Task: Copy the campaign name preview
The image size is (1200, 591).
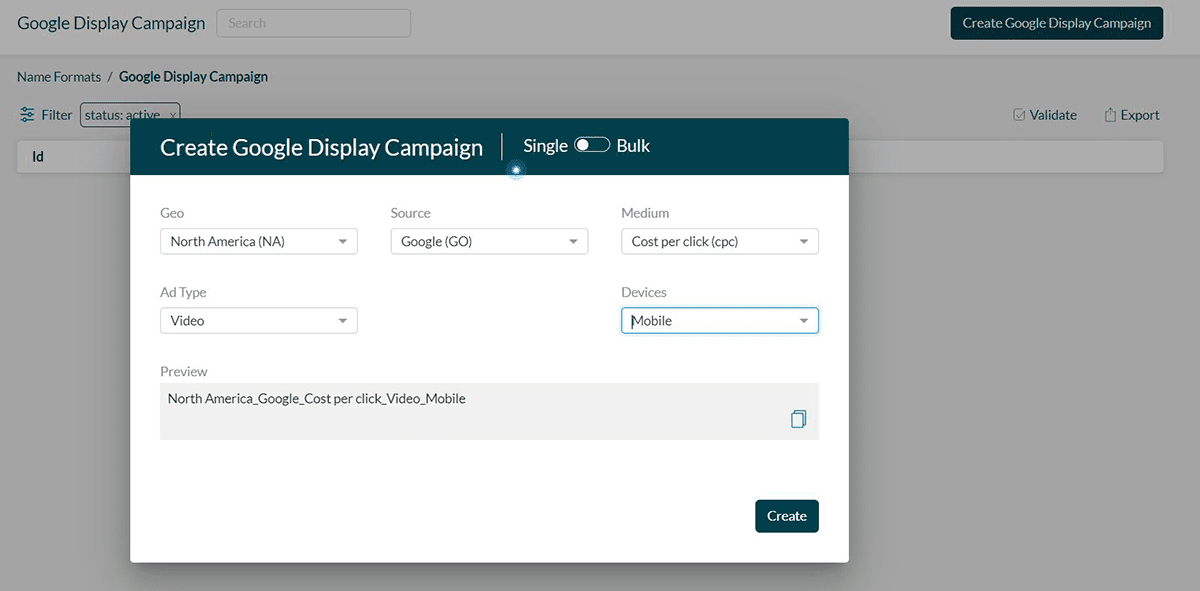Action: click(797, 418)
